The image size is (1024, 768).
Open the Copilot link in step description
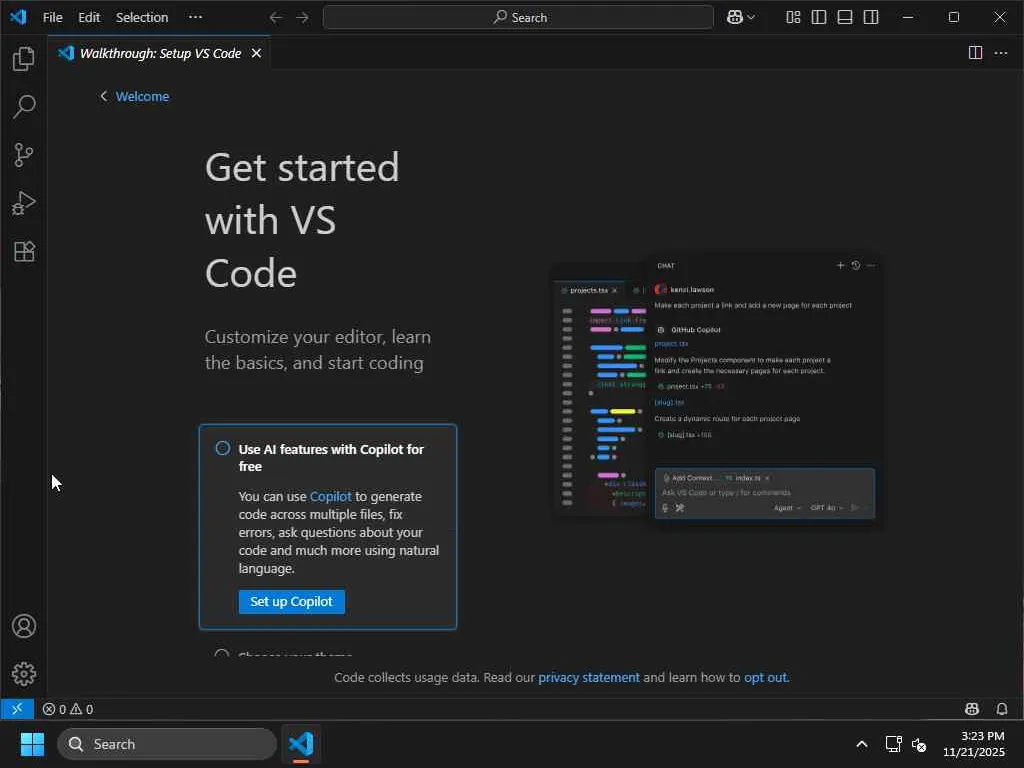tap(330, 496)
